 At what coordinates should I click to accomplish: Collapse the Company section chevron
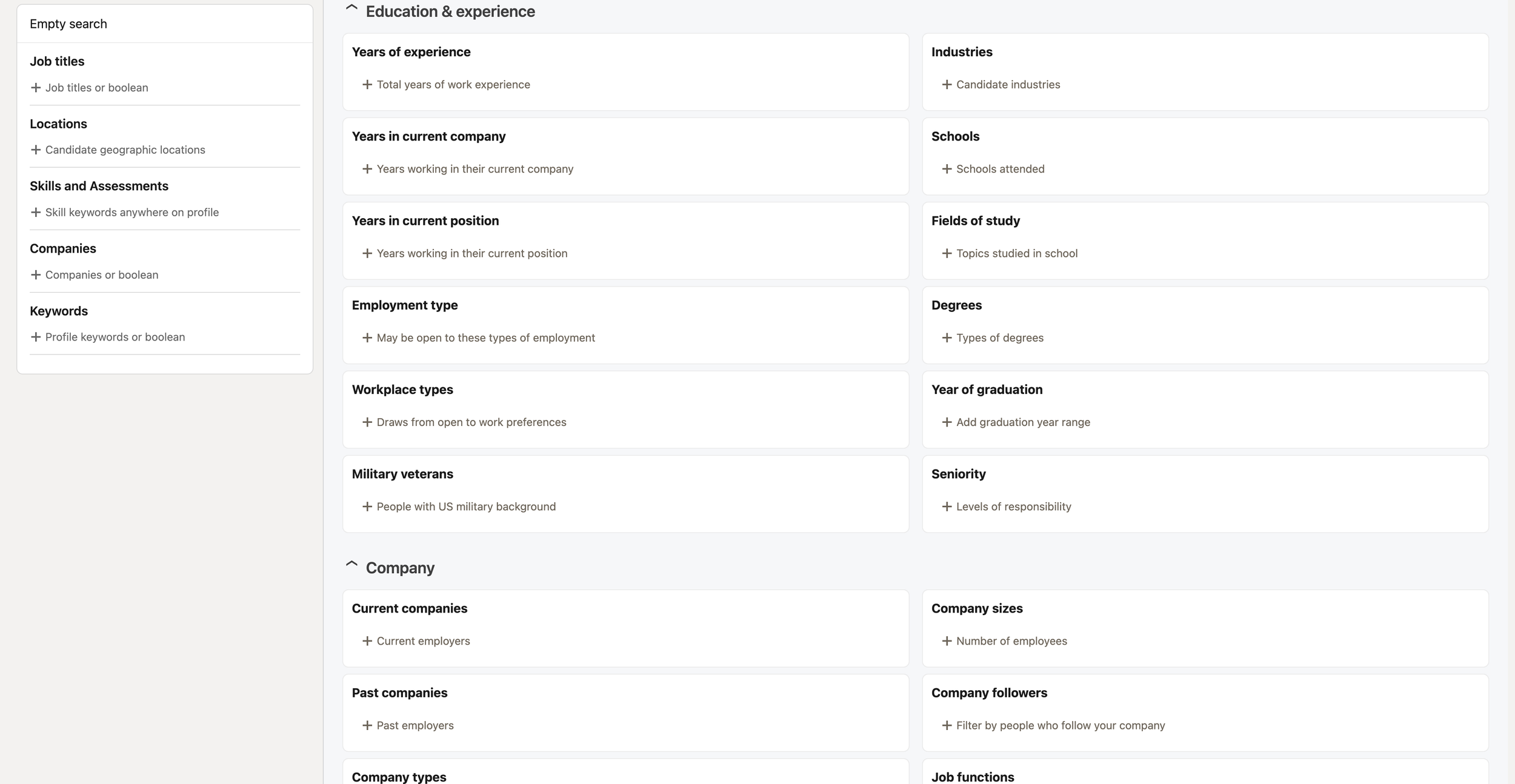(351, 565)
